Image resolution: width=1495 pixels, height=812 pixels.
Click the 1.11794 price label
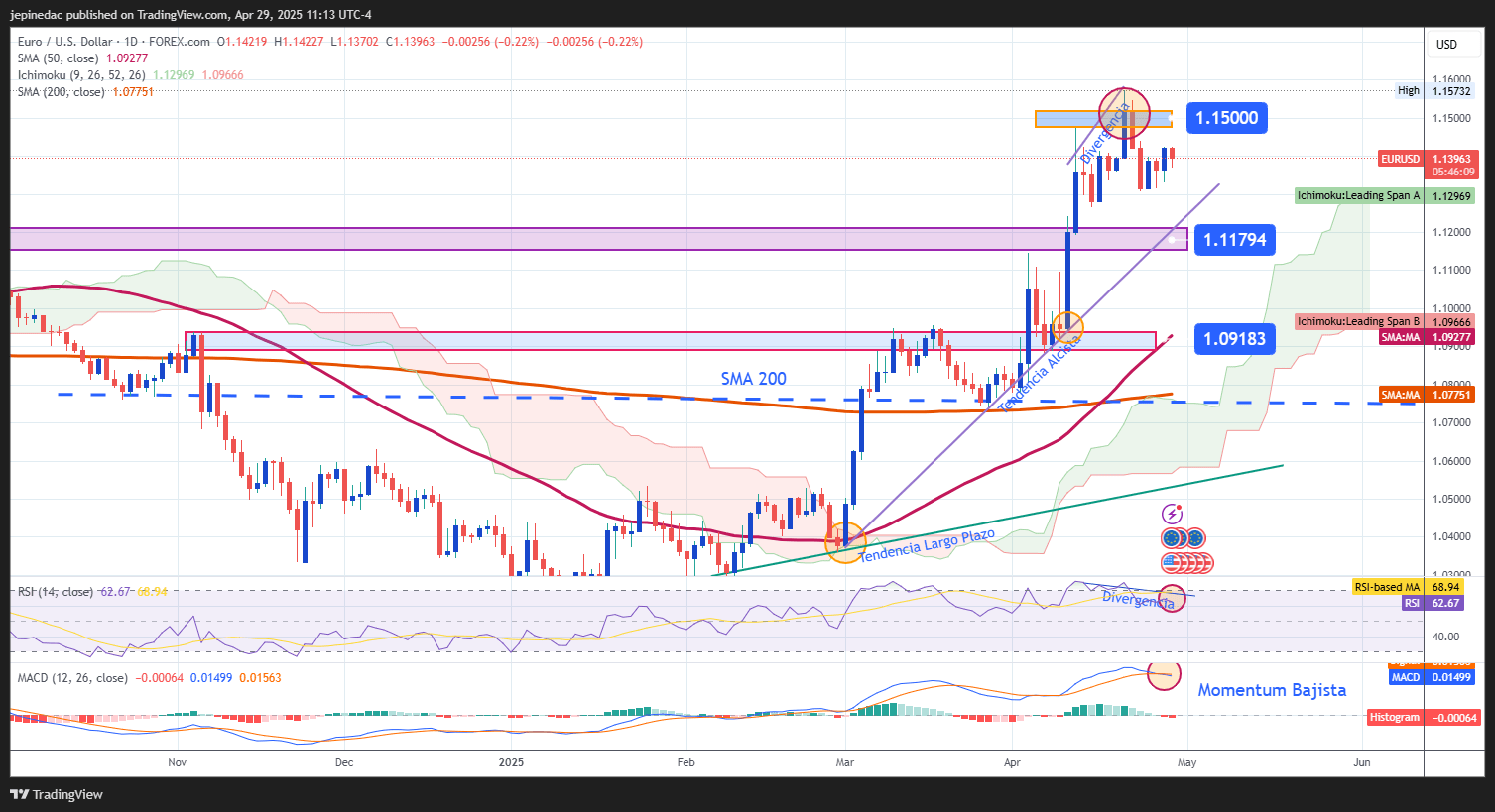(1234, 240)
